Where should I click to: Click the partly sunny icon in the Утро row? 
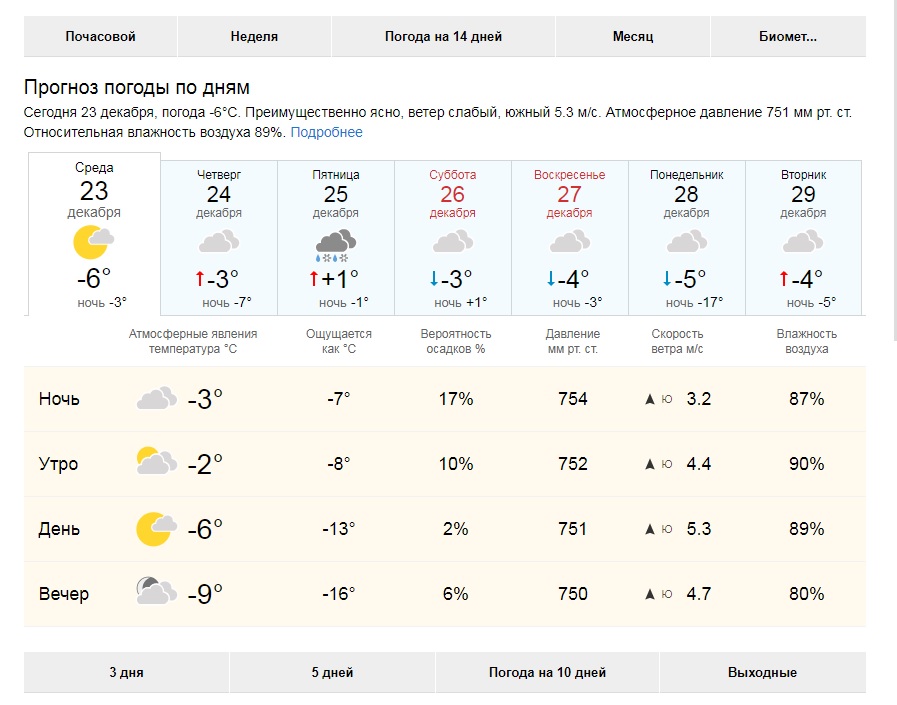157,461
